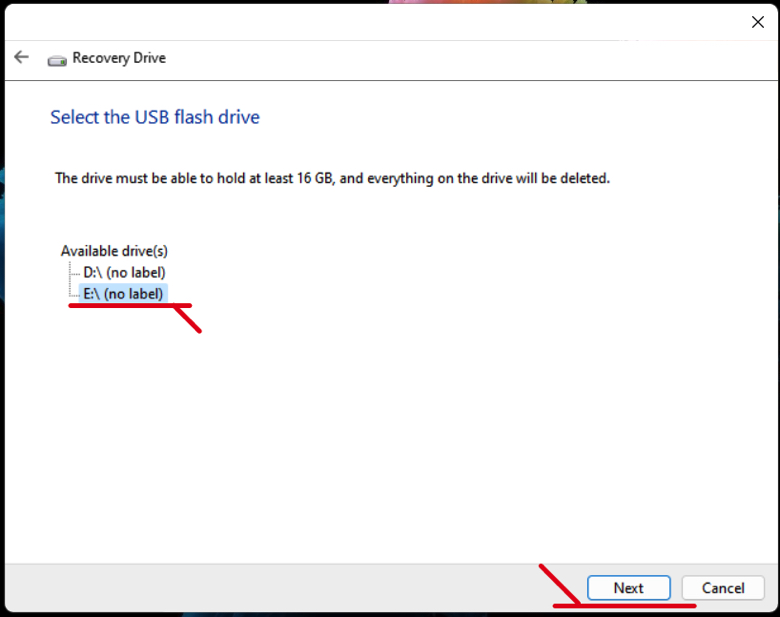Click the 'Select the USB flash drive' heading
780x617 pixels.
click(x=155, y=117)
